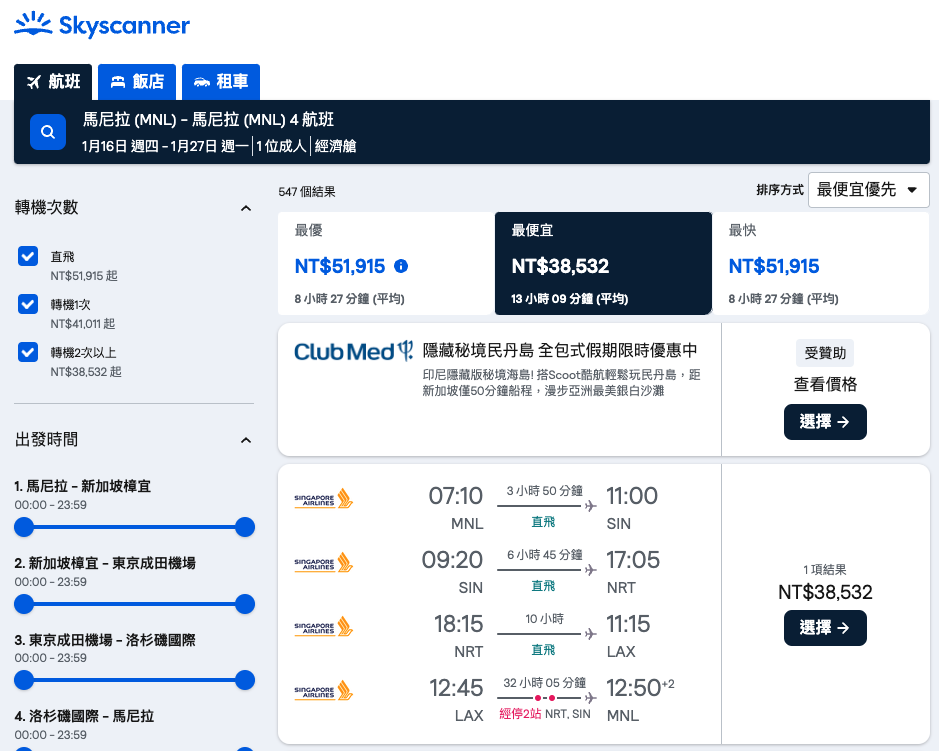Click the 17:05 NRT arrival time
The width and height of the screenshot is (939, 751).
coord(633,560)
